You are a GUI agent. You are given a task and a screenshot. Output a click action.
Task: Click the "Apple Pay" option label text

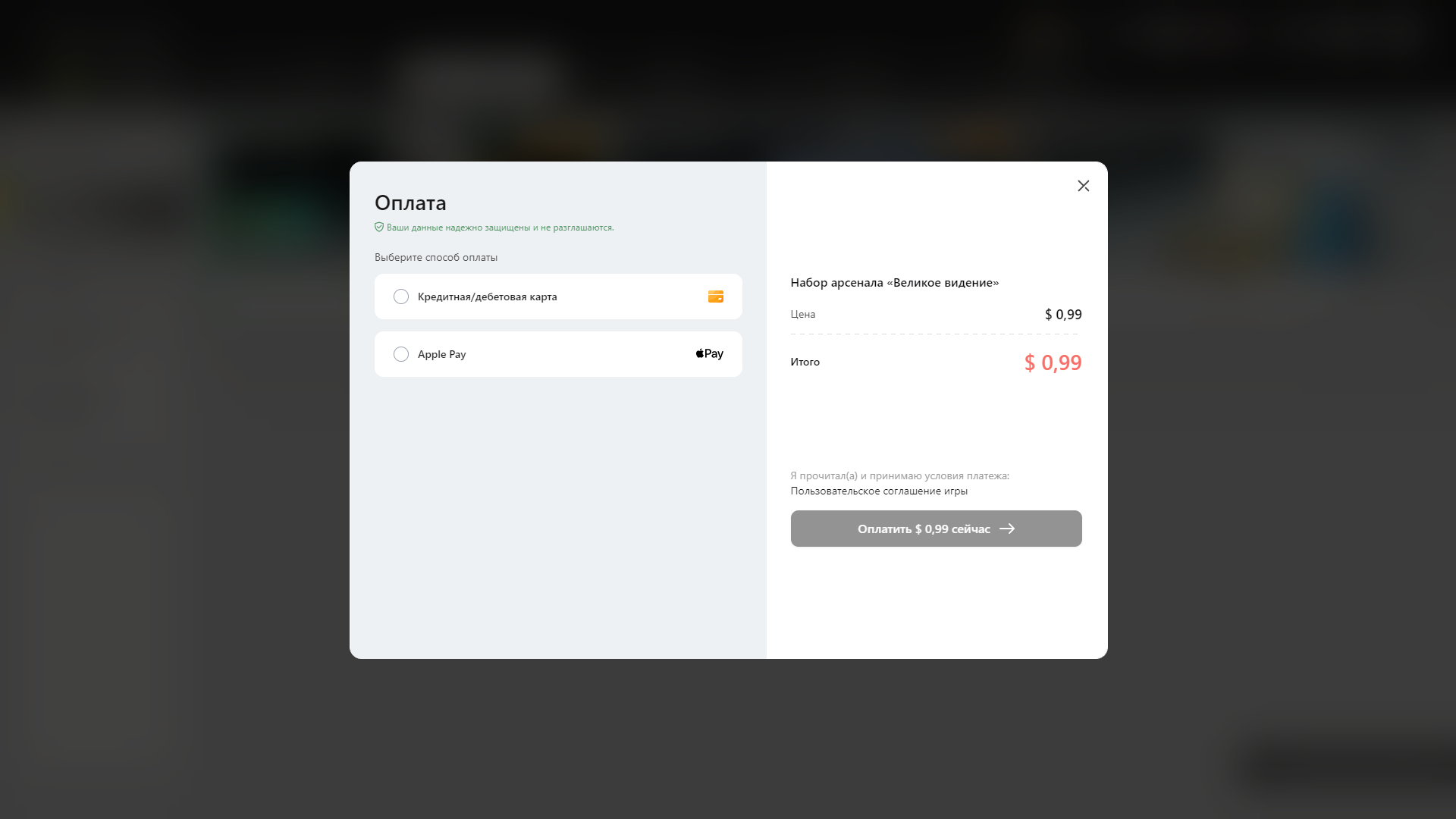[x=441, y=354]
